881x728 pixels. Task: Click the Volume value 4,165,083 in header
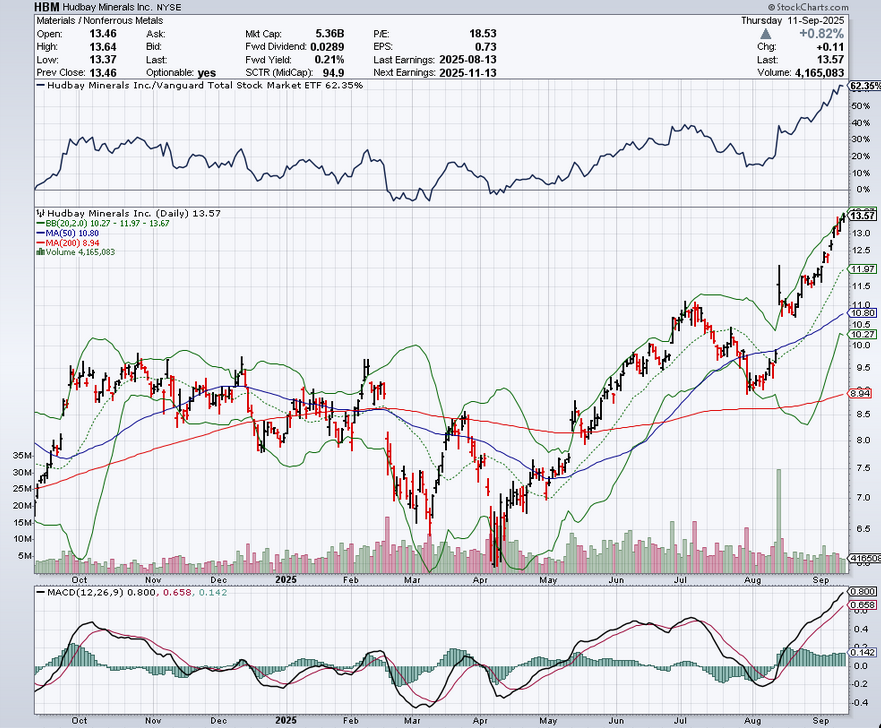pos(819,72)
